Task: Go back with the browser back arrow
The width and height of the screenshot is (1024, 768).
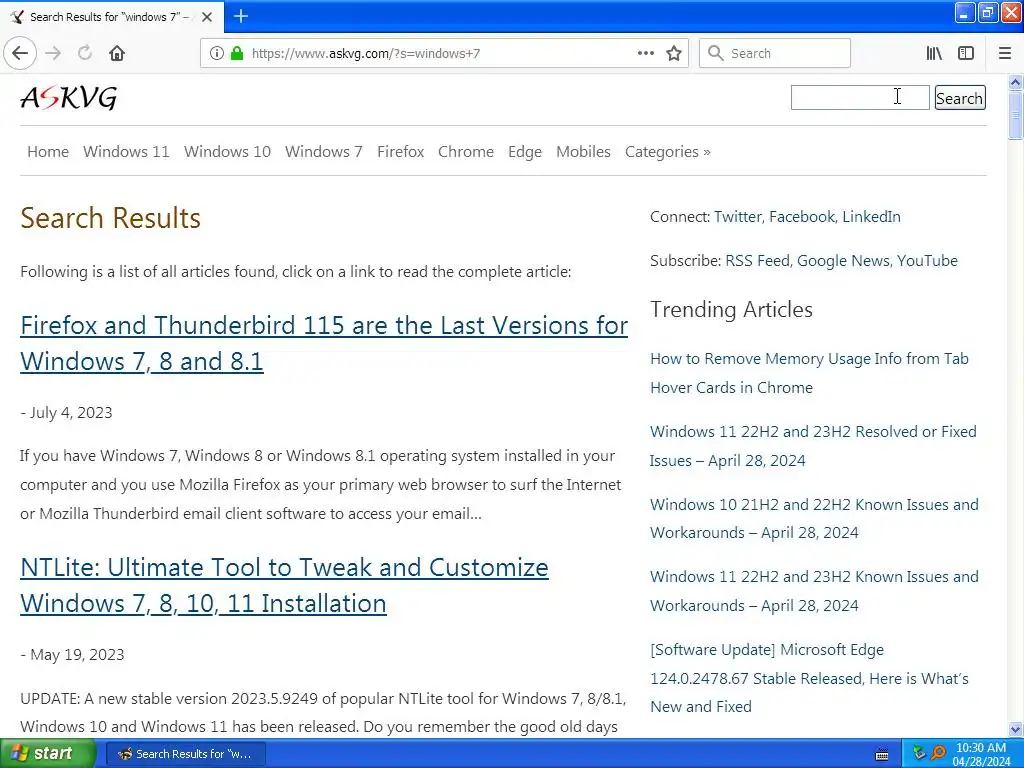Action: [20, 53]
